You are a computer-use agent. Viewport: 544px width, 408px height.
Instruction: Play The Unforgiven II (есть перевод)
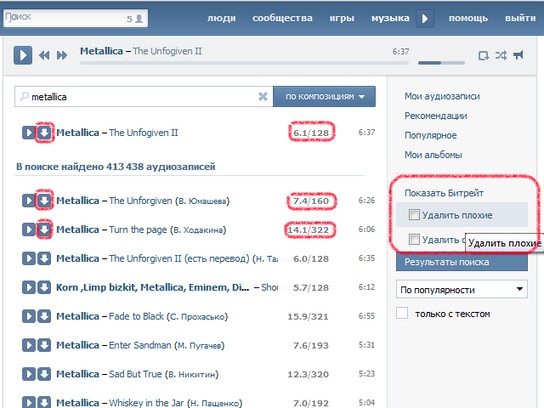[29, 258]
